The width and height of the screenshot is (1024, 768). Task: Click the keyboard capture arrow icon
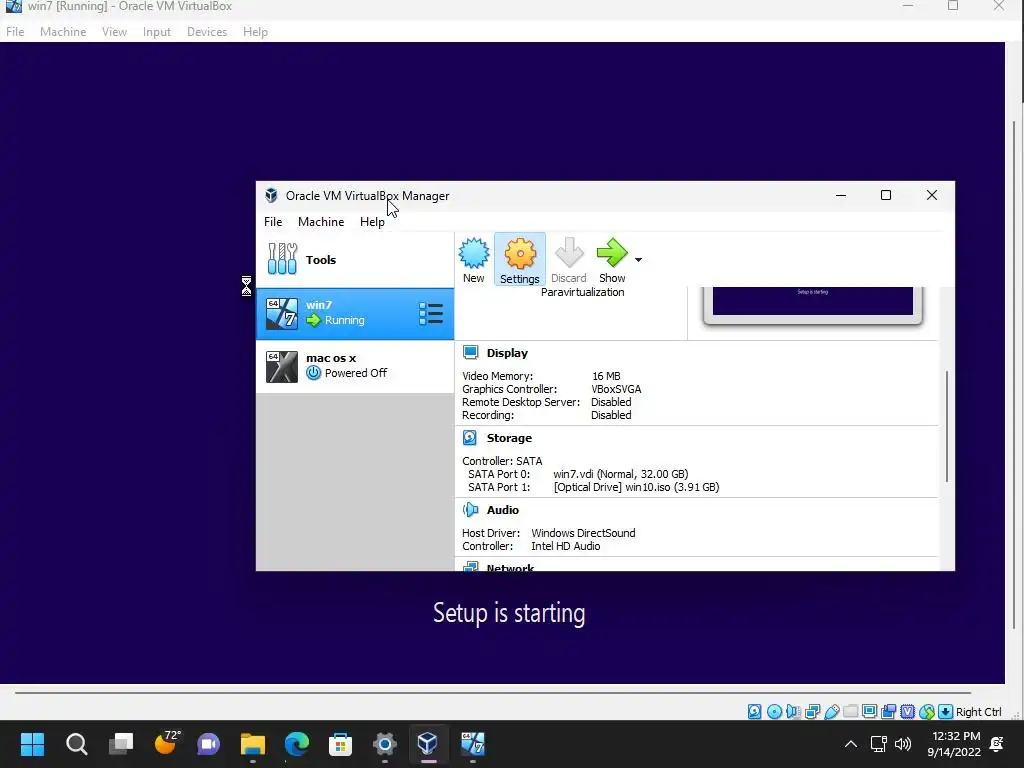(945, 712)
